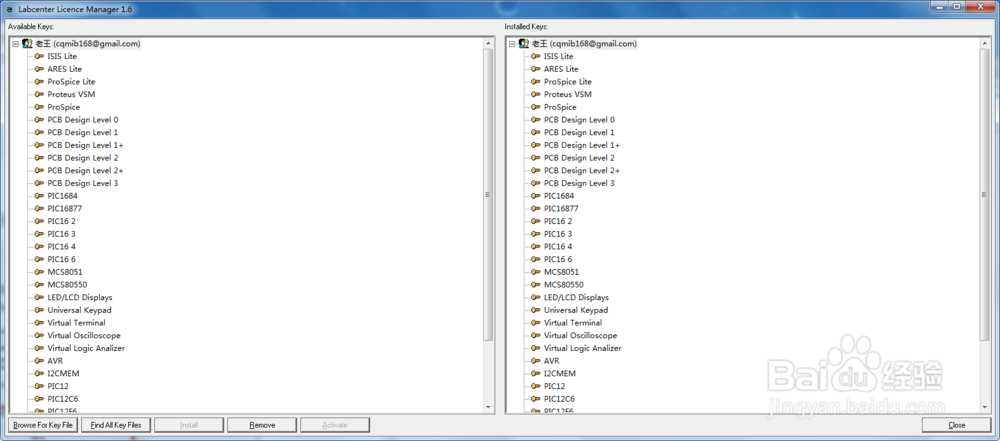
Task: Select AVR in Installed Keys
Action: coord(551,361)
